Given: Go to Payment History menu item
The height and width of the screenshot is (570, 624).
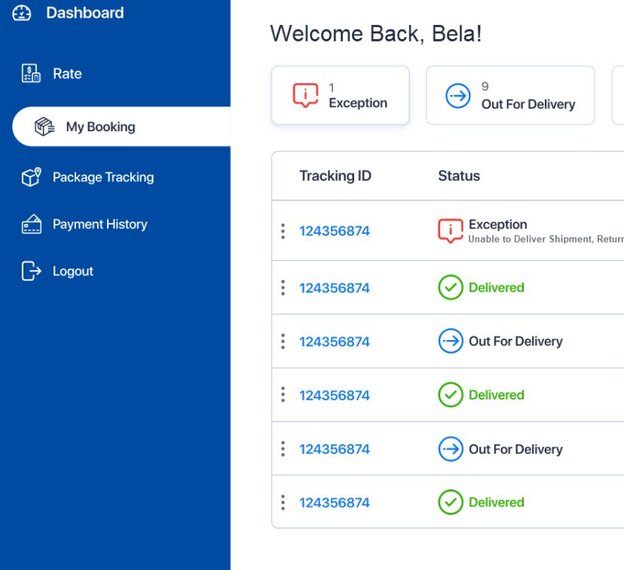Looking at the screenshot, I should click(99, 224).
